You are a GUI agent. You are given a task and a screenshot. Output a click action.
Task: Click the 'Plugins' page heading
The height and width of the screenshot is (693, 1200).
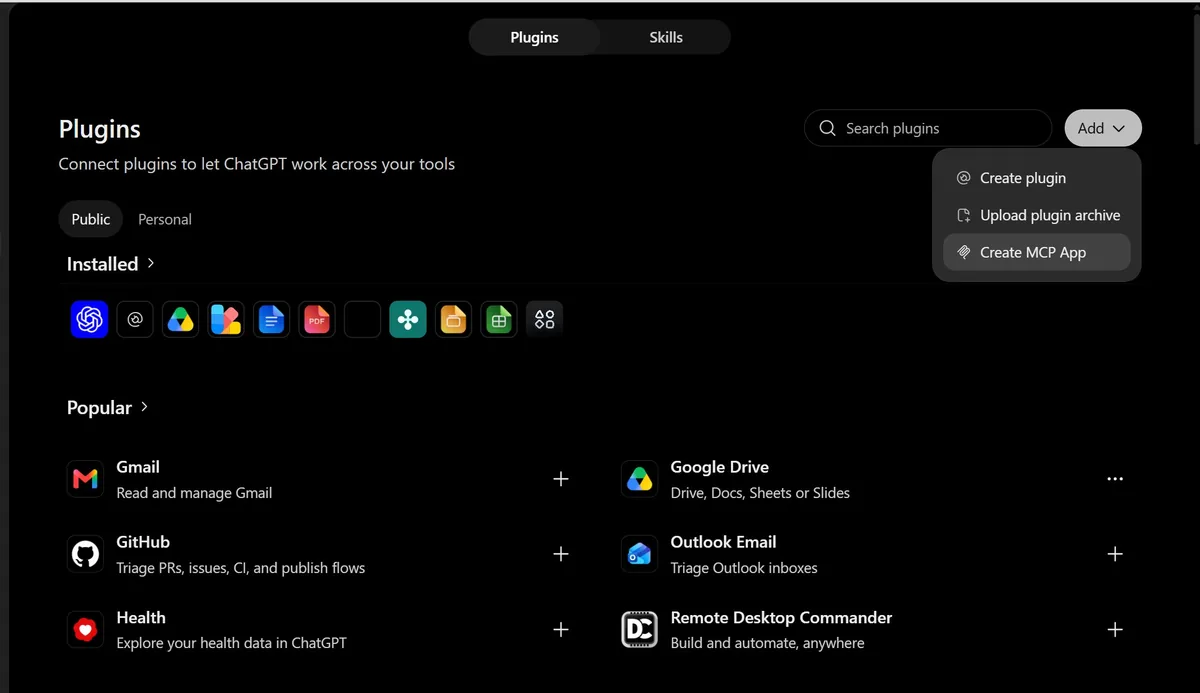[x=100, y=129]
